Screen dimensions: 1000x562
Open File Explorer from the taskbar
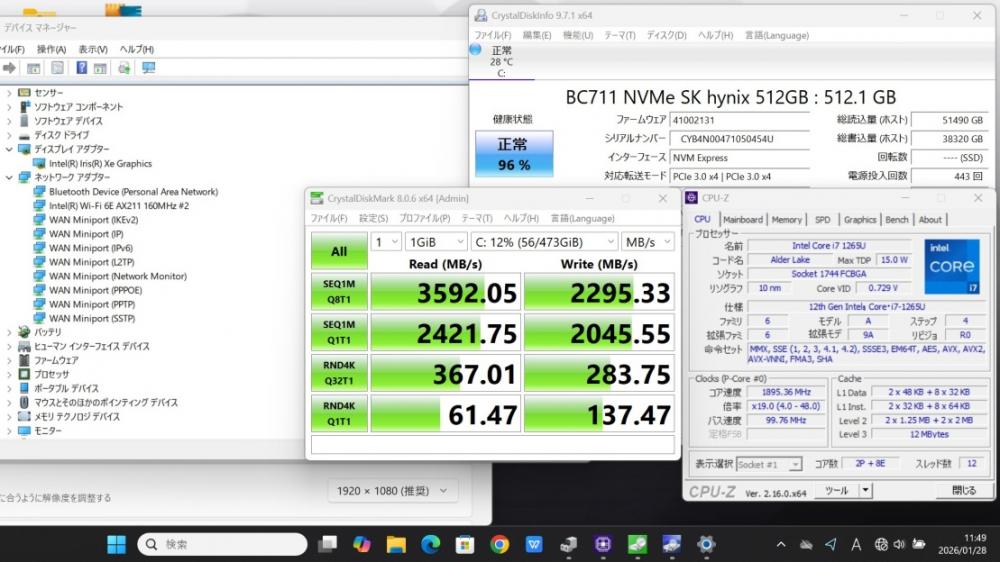click(x=396, y=544)
